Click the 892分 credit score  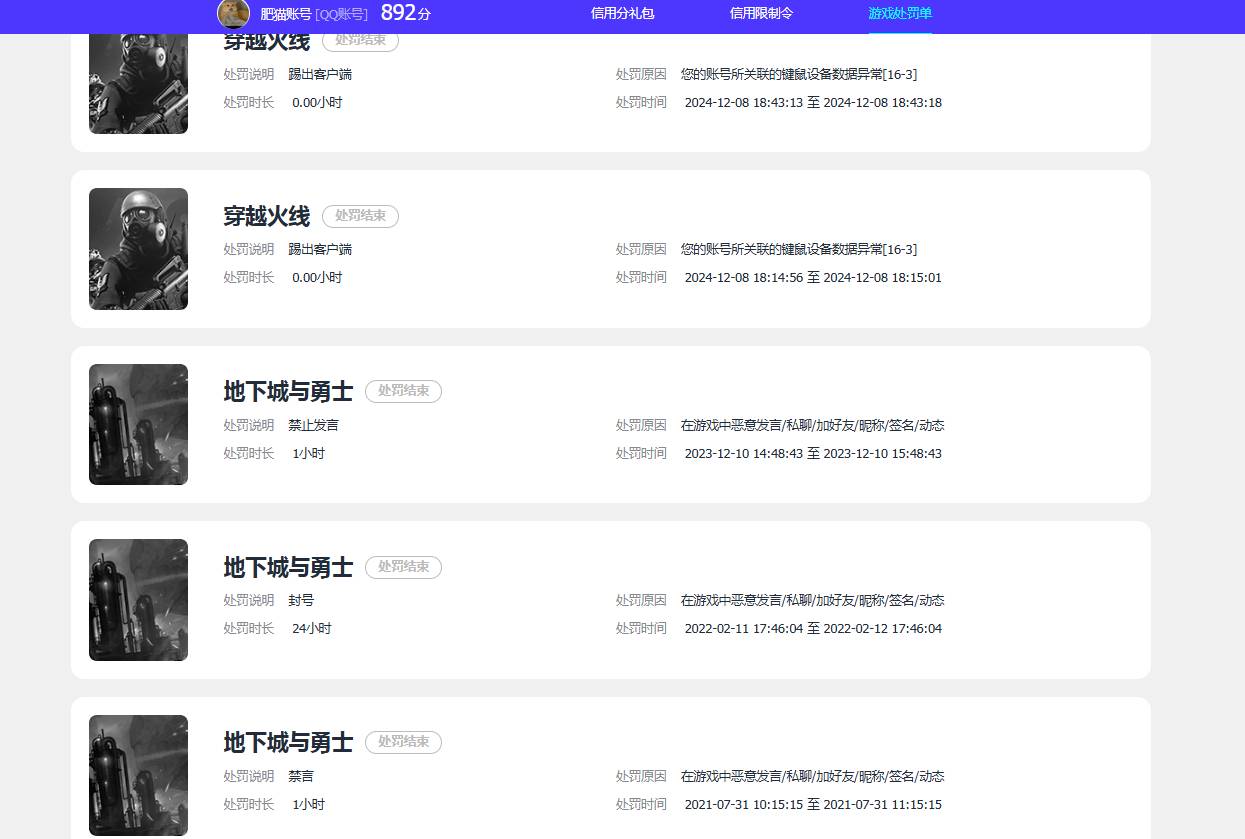click(x=405, y=13)
